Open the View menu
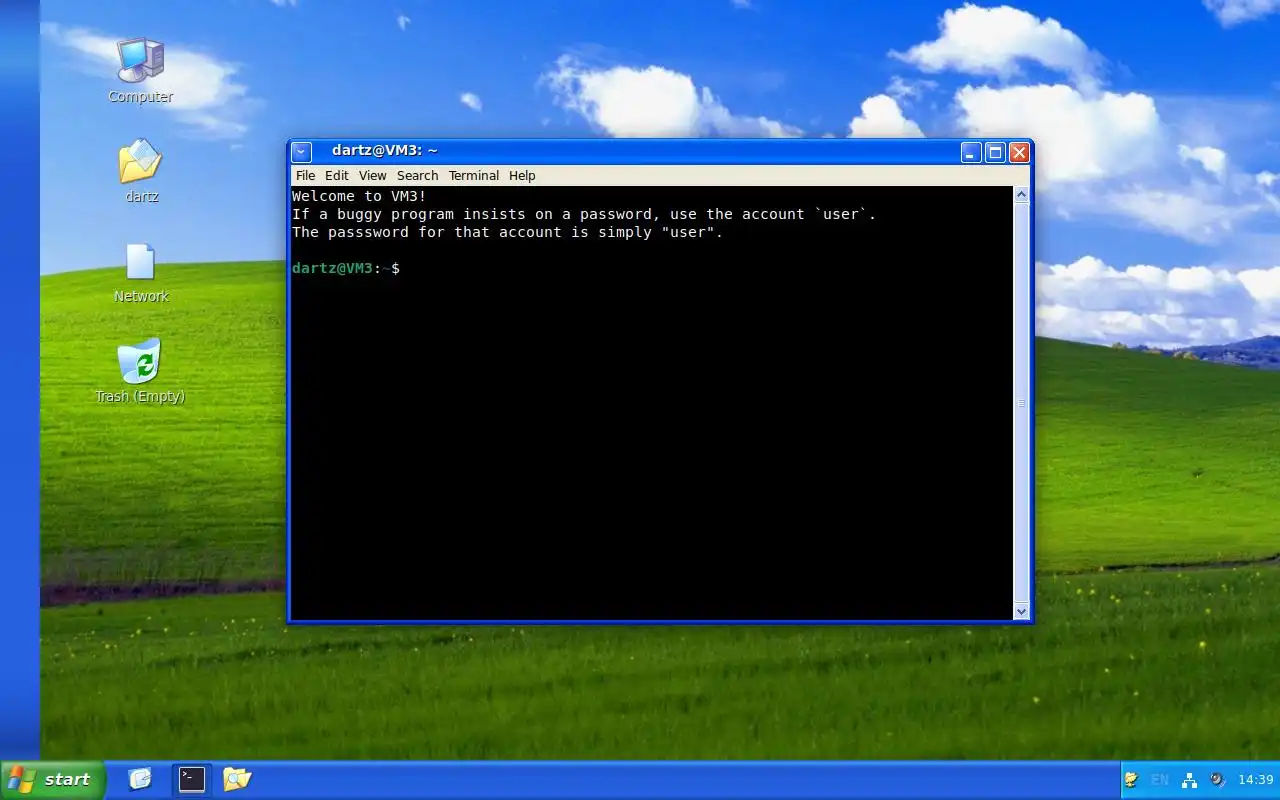The image size is (1280, 800). pos(372,176)
